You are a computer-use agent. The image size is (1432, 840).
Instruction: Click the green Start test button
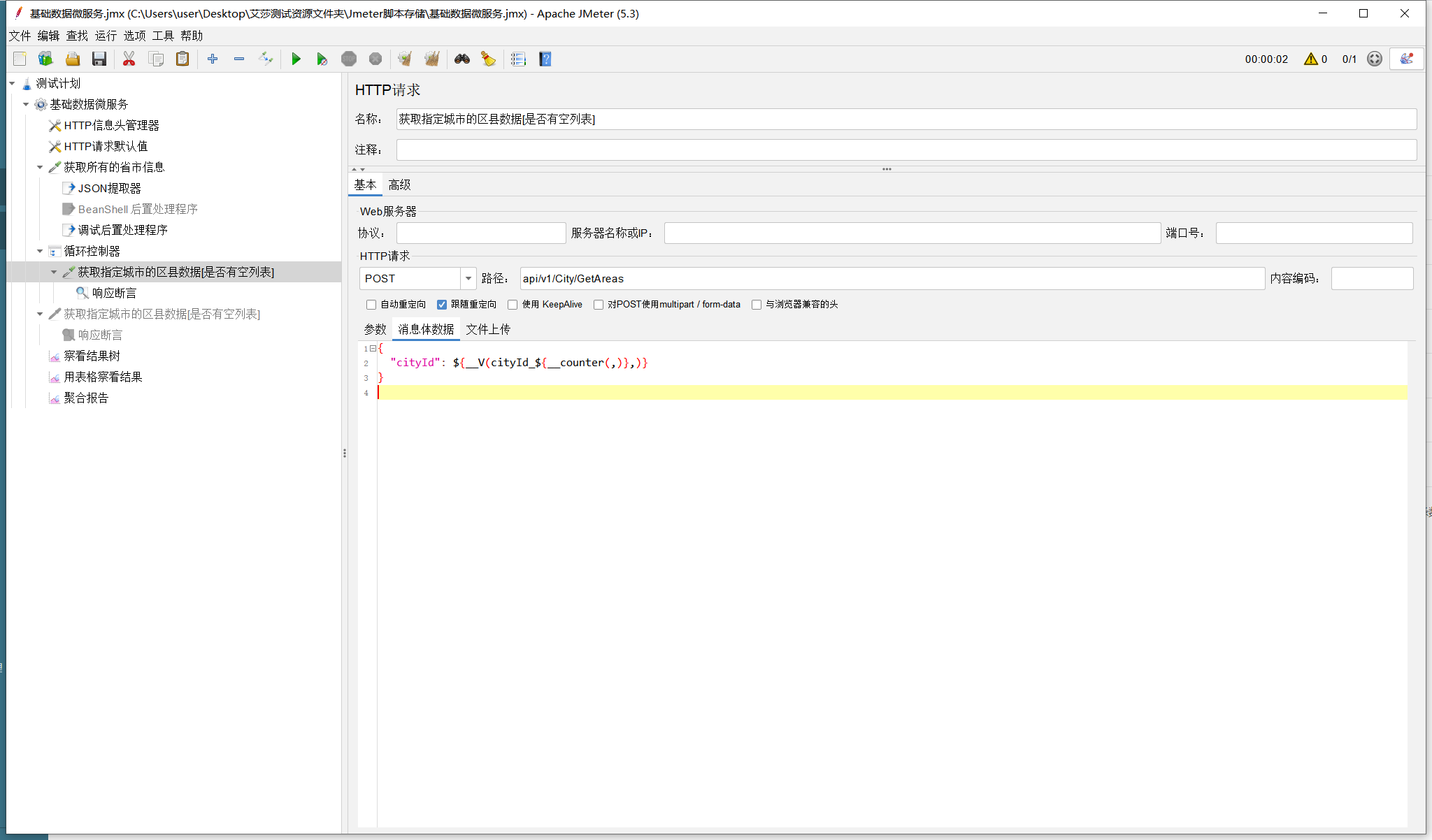coord(296,59)
